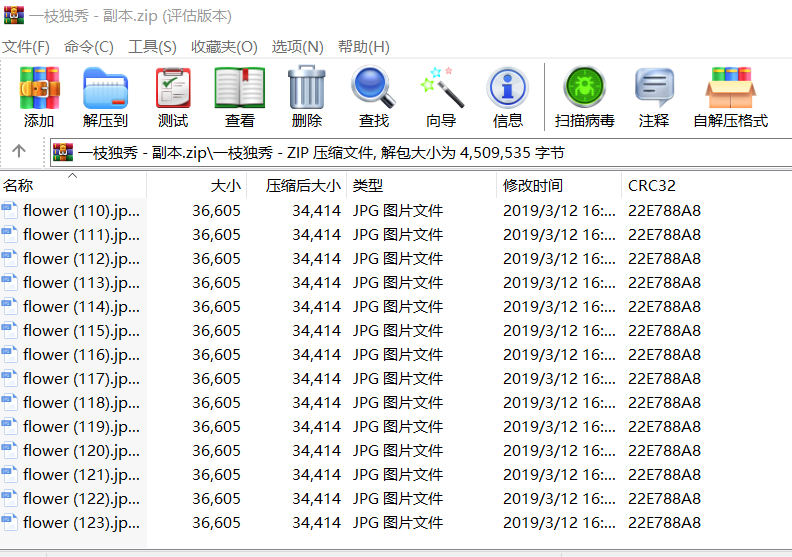
Task: Select file flower (113).jpg
Action: [x=81, y=283]
